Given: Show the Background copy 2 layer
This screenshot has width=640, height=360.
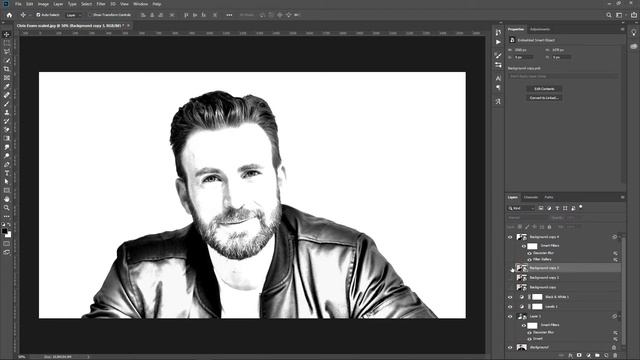Looking at the screenshot, I should (x=510, y=278).
